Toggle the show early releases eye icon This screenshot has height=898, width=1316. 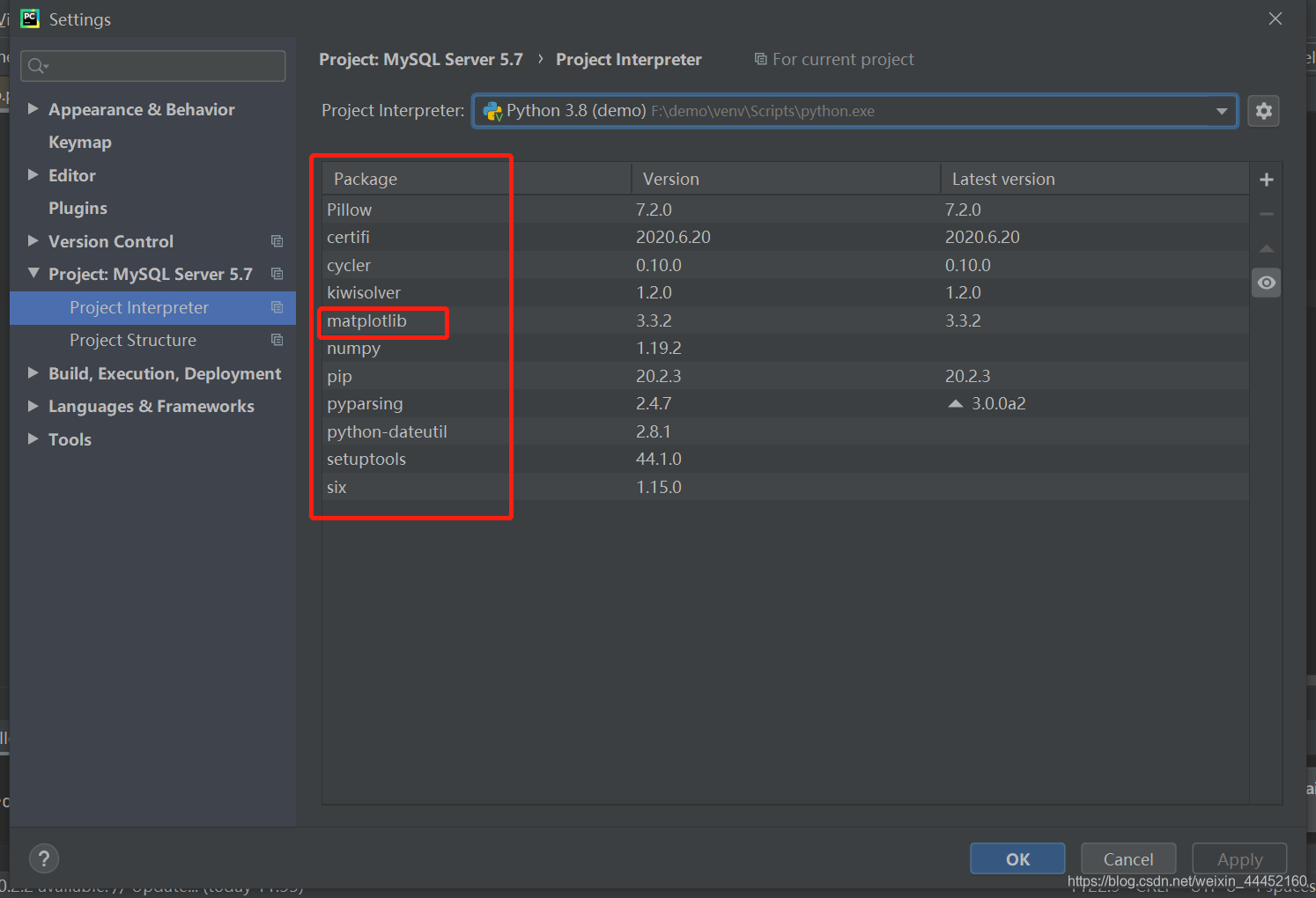[1267, 283]
